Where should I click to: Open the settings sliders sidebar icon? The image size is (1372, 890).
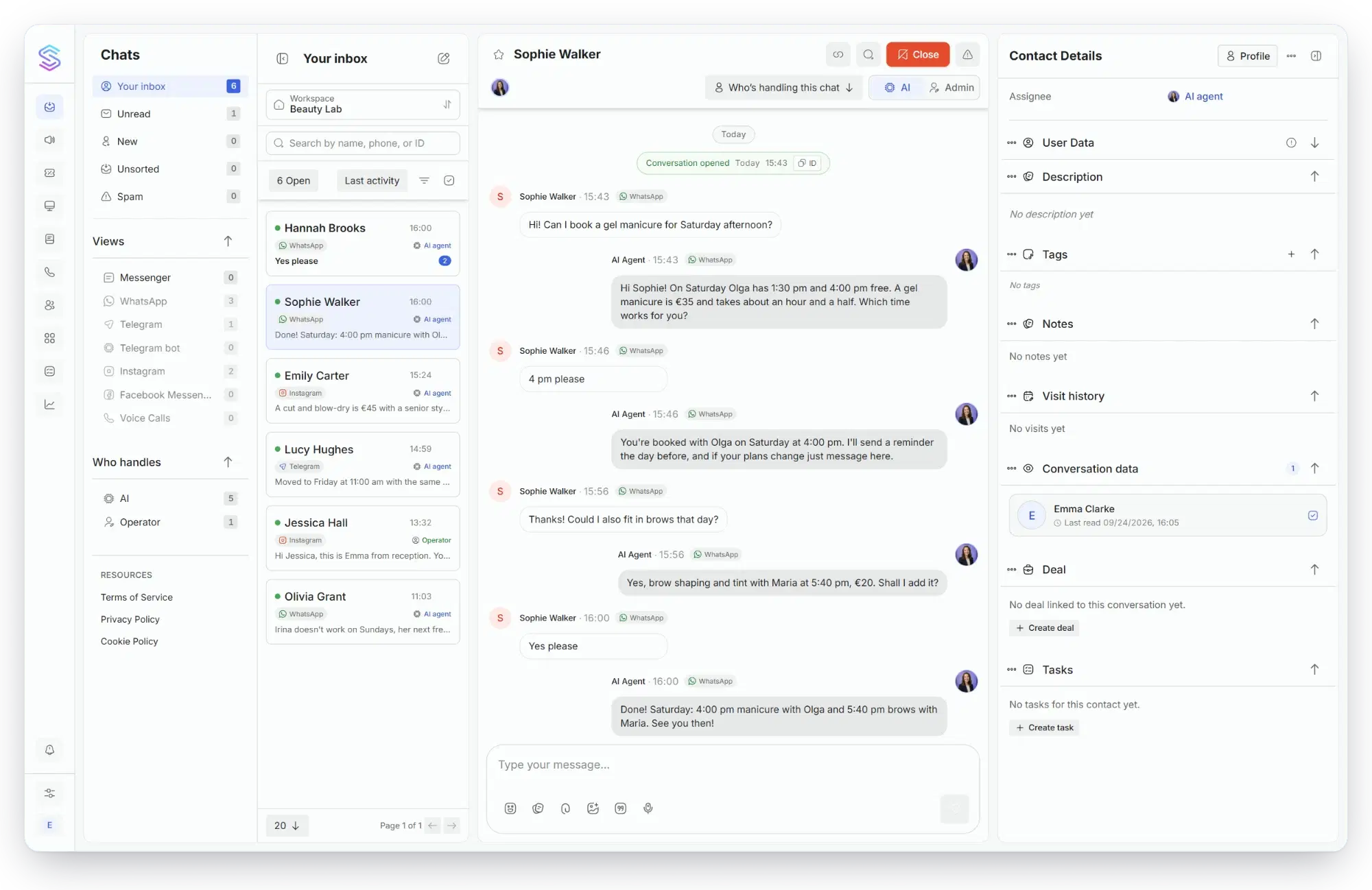tap(49, 793)
